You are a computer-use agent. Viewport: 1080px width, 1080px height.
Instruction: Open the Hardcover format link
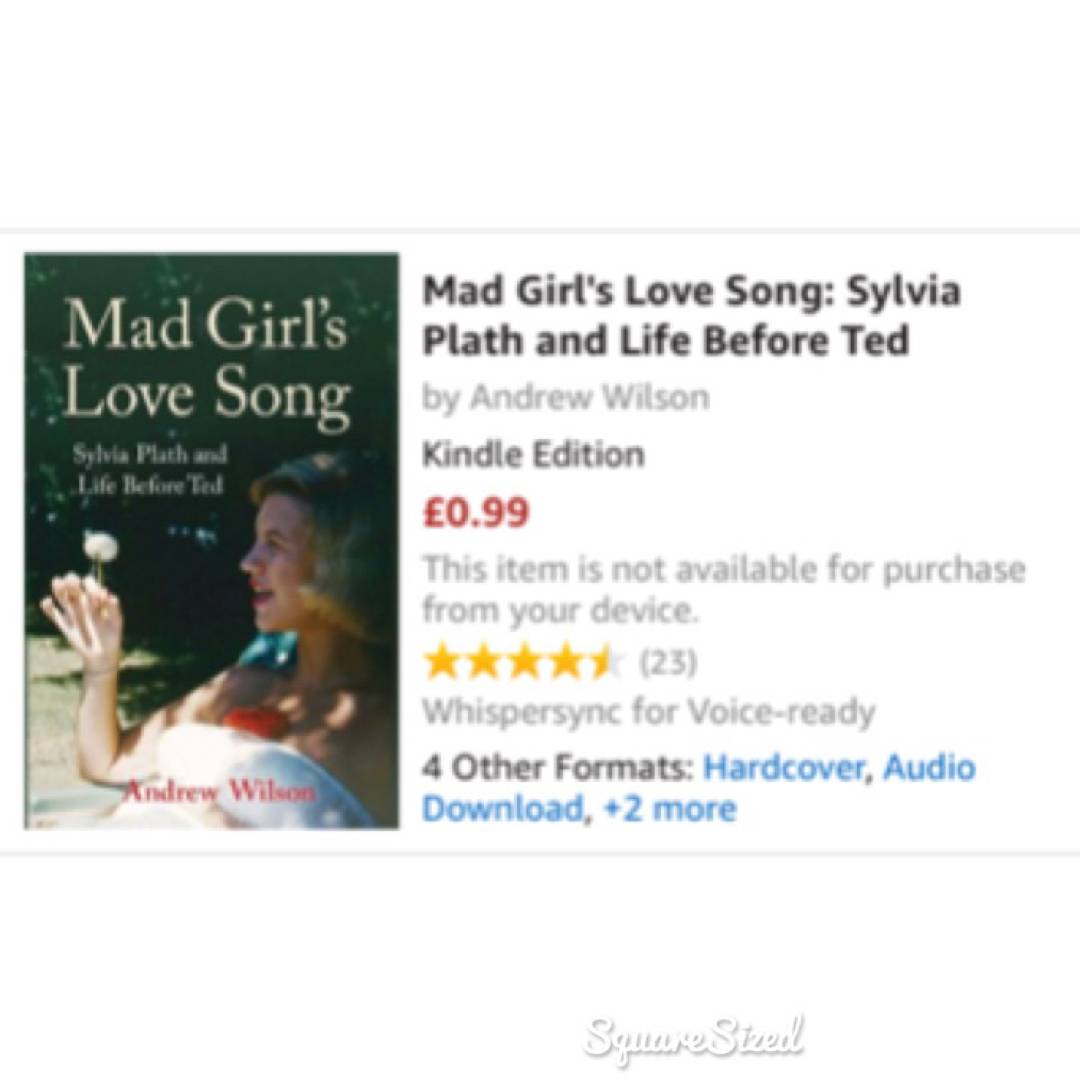782,767
